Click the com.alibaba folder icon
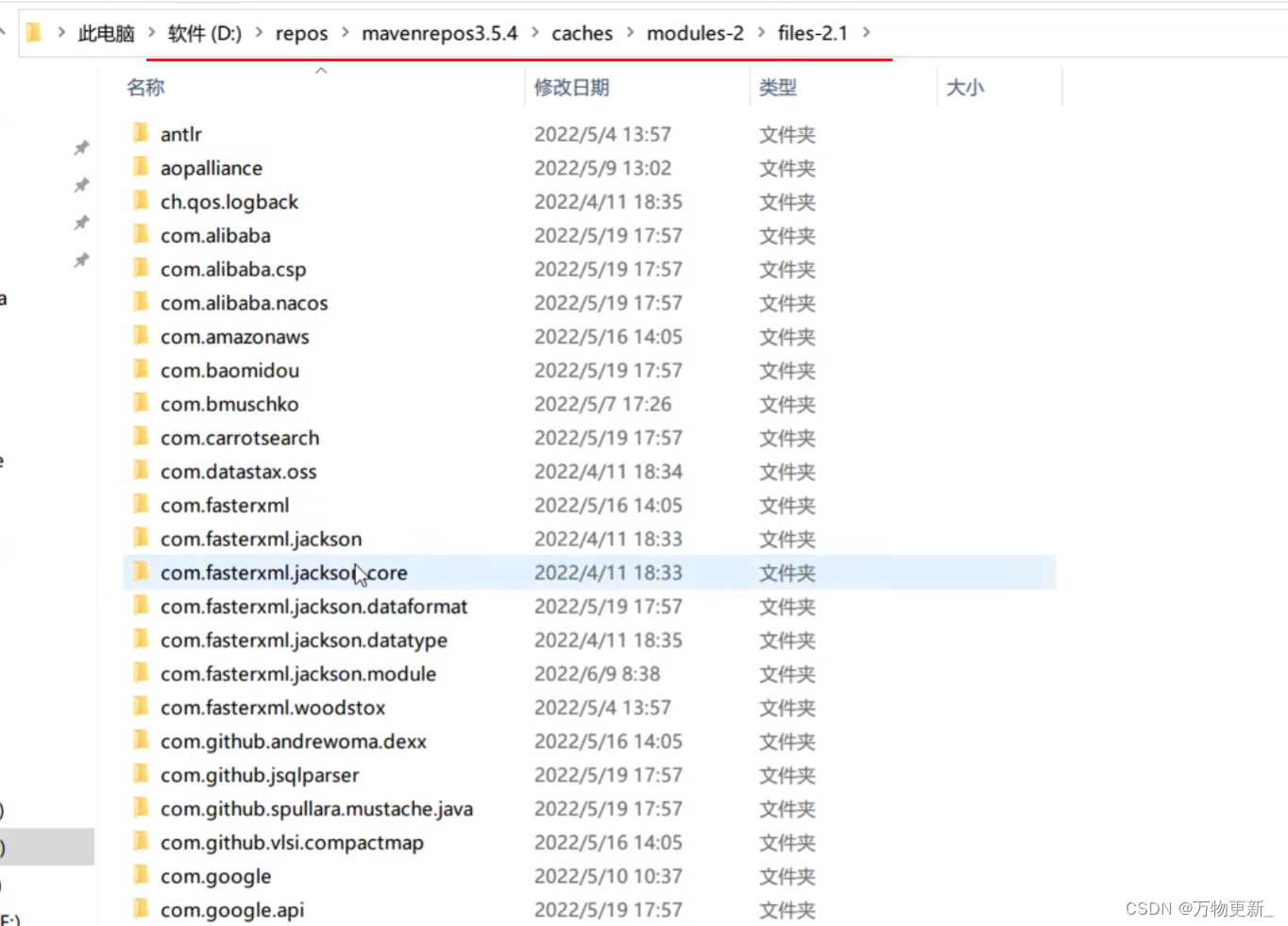 141,234
